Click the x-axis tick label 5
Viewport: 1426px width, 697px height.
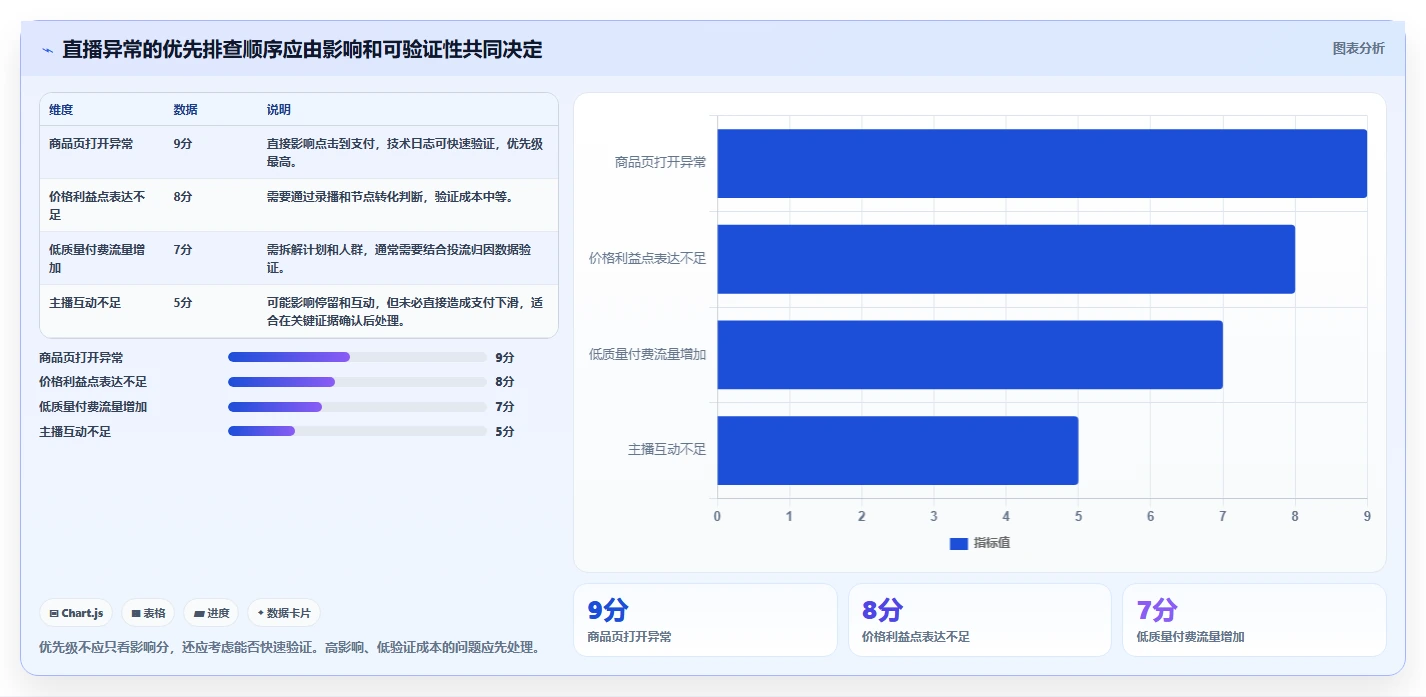click(x=1078, y=516)
